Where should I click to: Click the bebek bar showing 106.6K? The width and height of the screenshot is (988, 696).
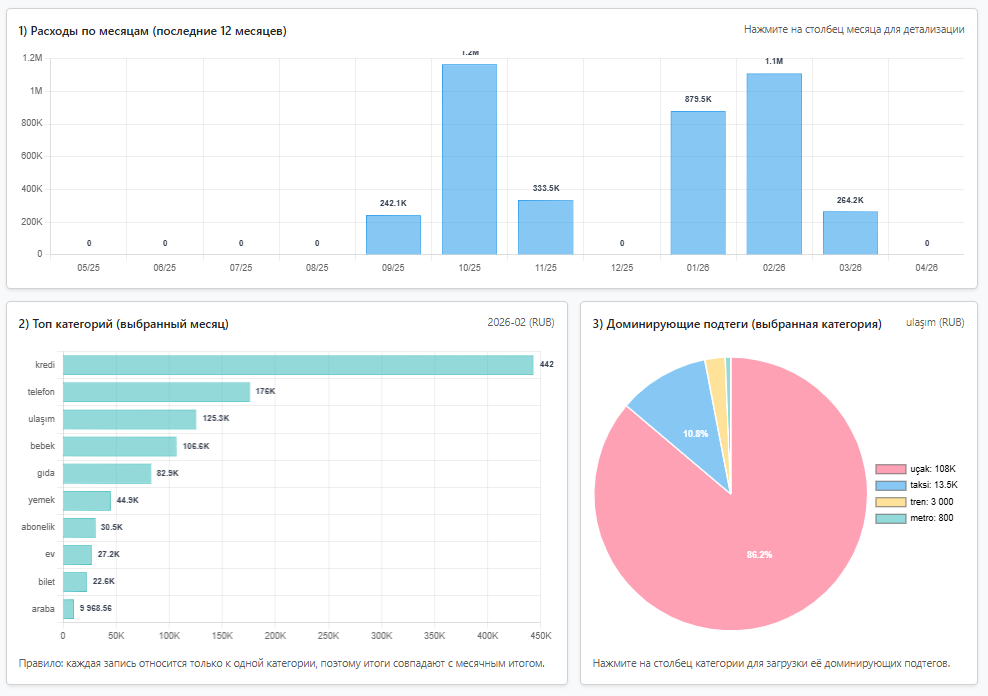click(x=119, y=446)
